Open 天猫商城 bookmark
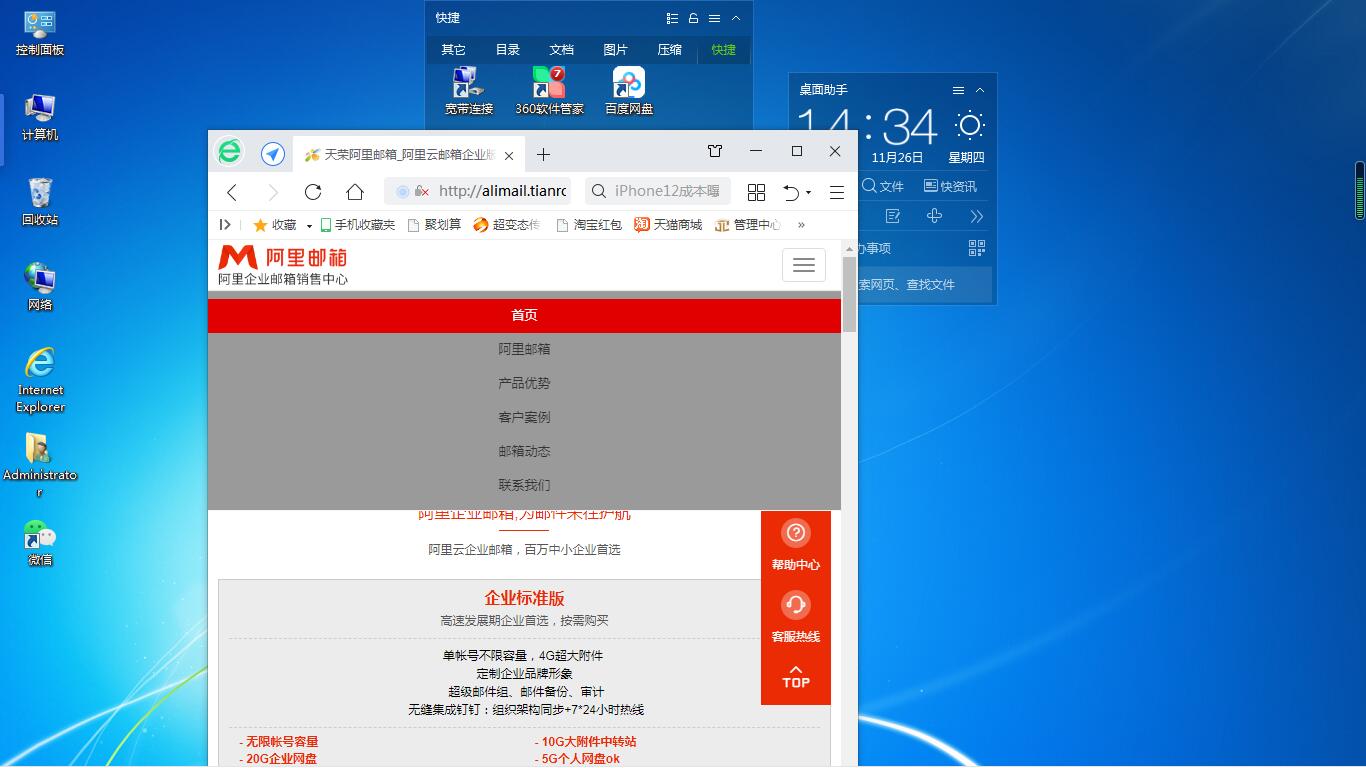Screen dimensions: 1366x768 668,225
